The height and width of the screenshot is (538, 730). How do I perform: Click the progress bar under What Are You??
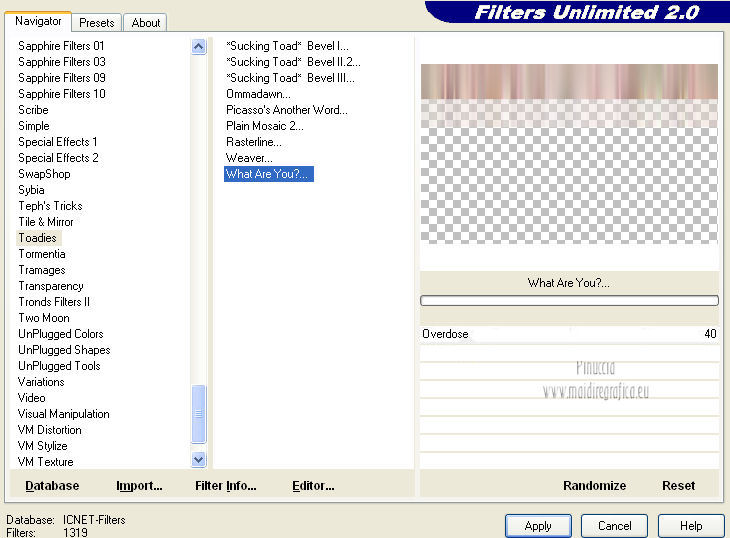click(x=569, y=301)
